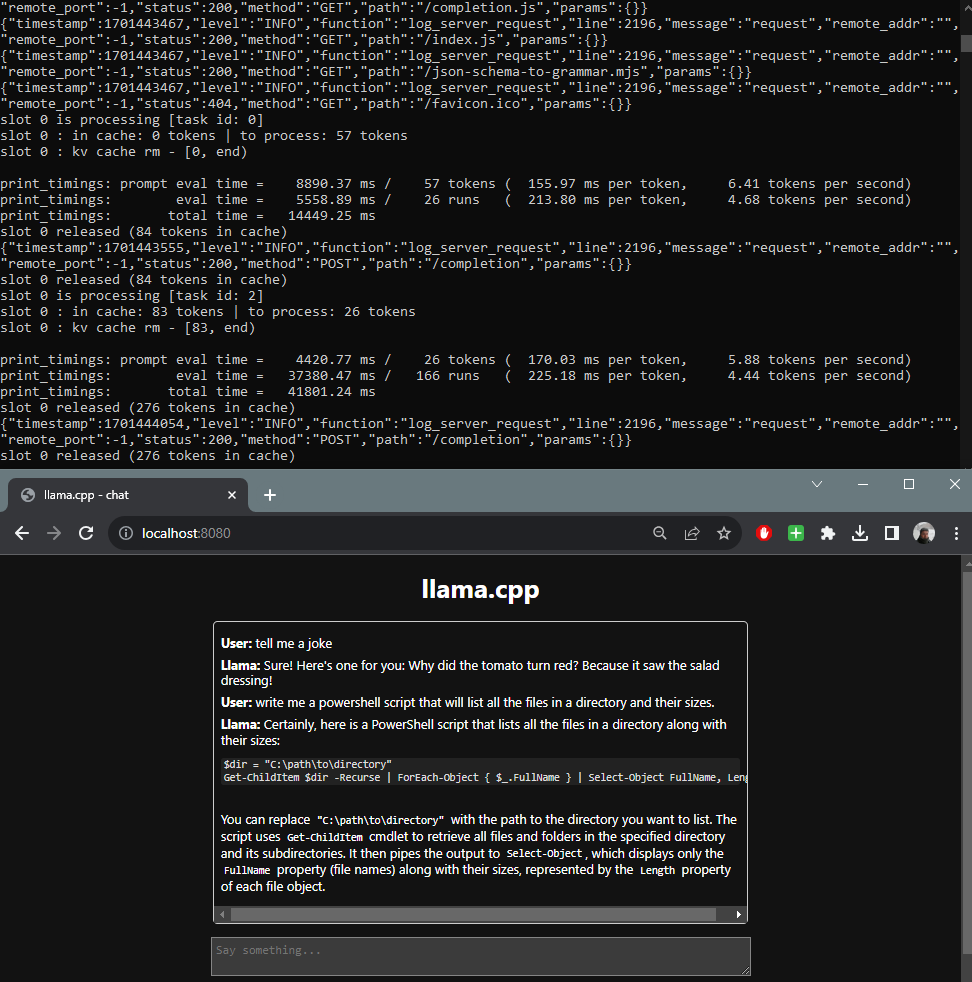This screenshot has width=972, height=982.
Task: Click "Certainly, here is a PowerShell script" reply
Action: (x=473, y=732)
